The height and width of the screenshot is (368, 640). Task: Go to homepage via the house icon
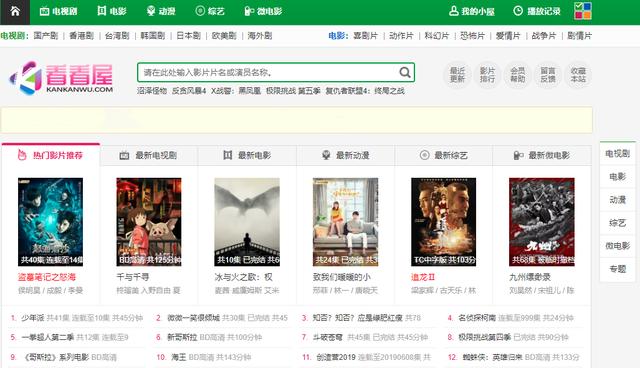click(x=15, y=11)
